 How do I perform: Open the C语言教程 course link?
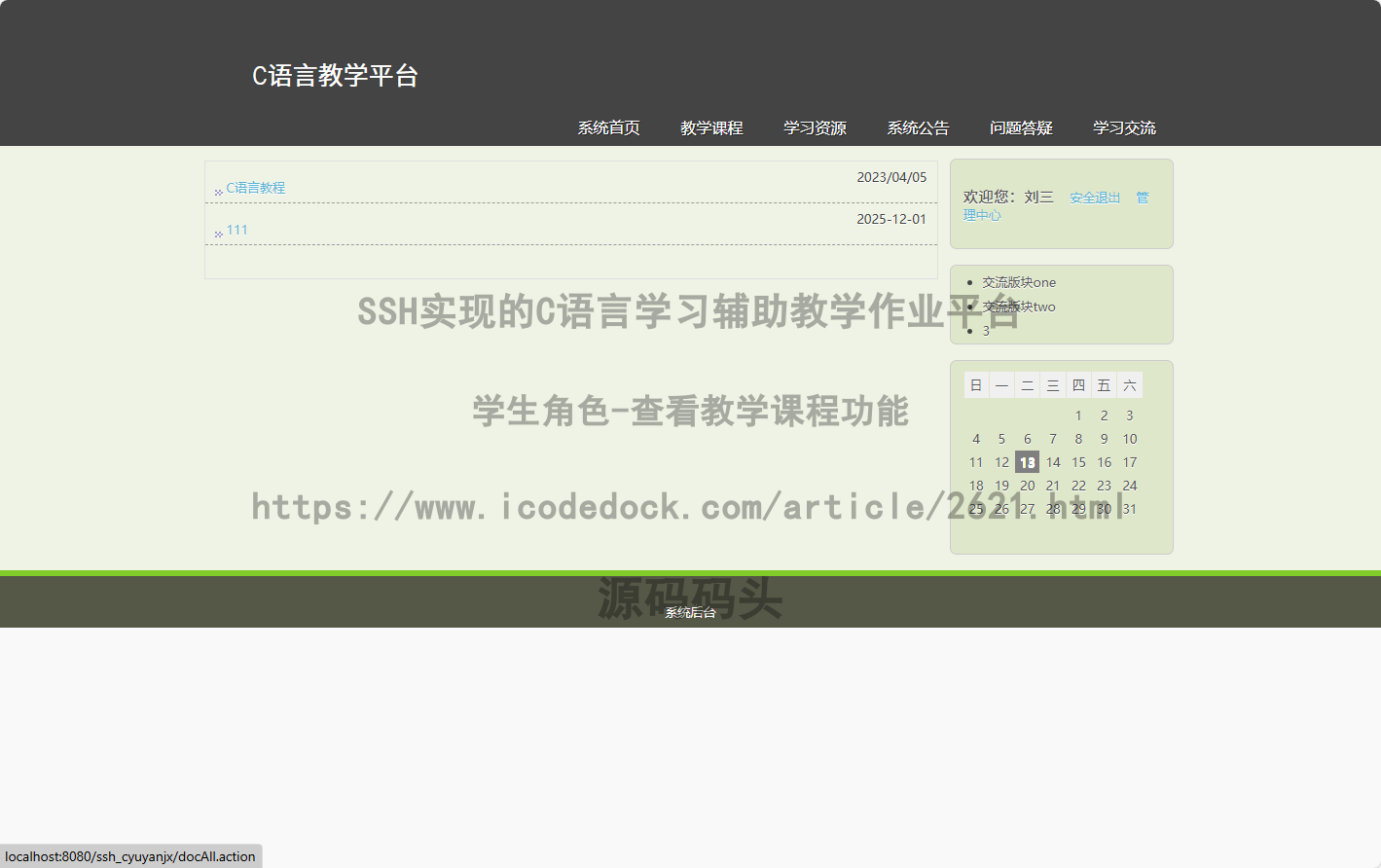pyautogui.click(x=256, y=188)
